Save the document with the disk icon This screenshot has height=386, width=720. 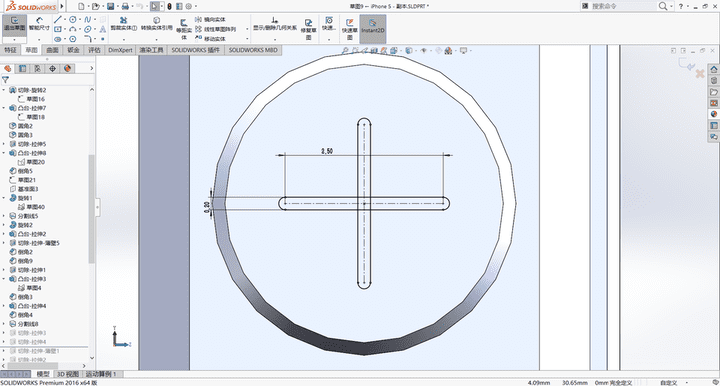point(110,6)
